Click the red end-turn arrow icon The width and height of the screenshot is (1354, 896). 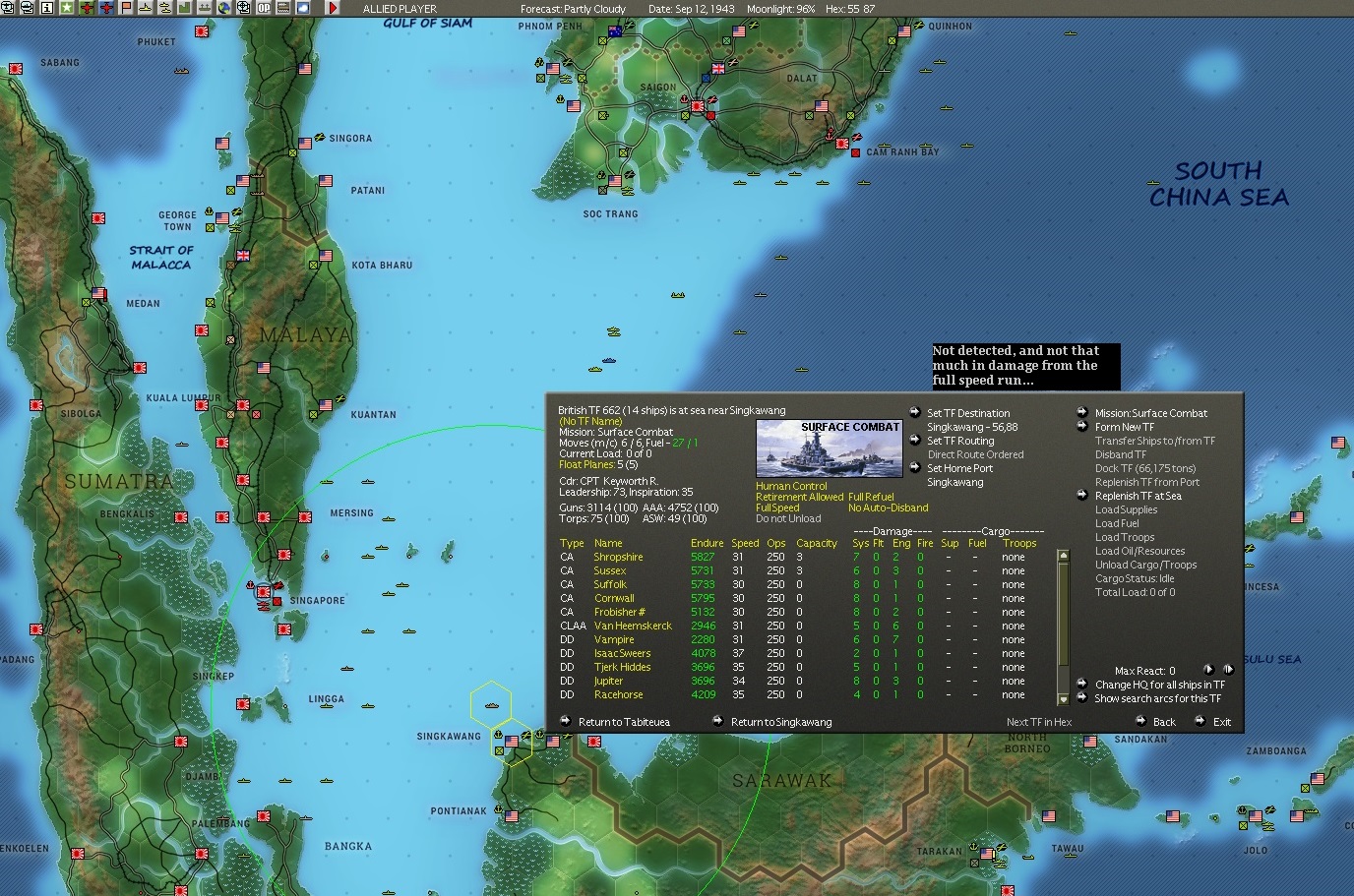pos(333,8)
